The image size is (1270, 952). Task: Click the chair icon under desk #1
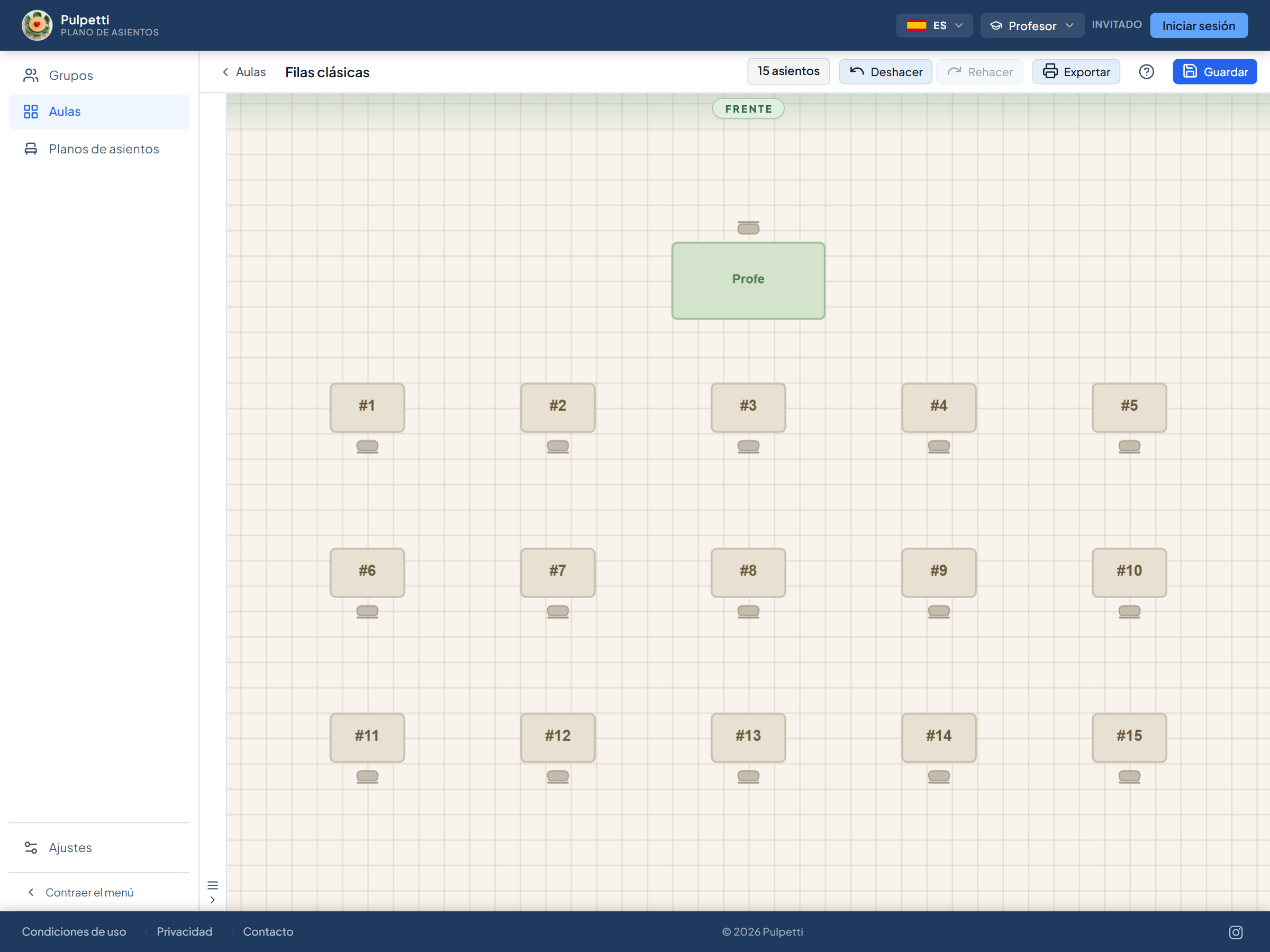[x=367, y=446]
